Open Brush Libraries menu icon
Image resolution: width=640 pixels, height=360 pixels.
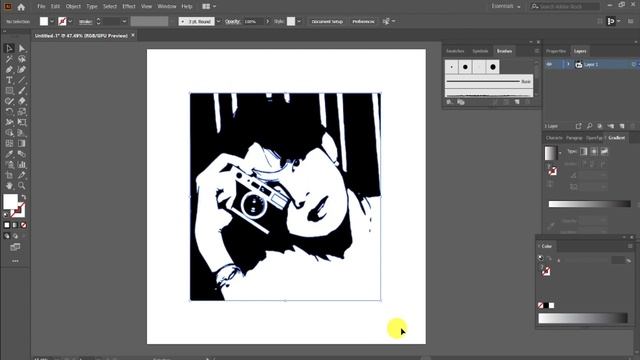click(x=449, y=102)
